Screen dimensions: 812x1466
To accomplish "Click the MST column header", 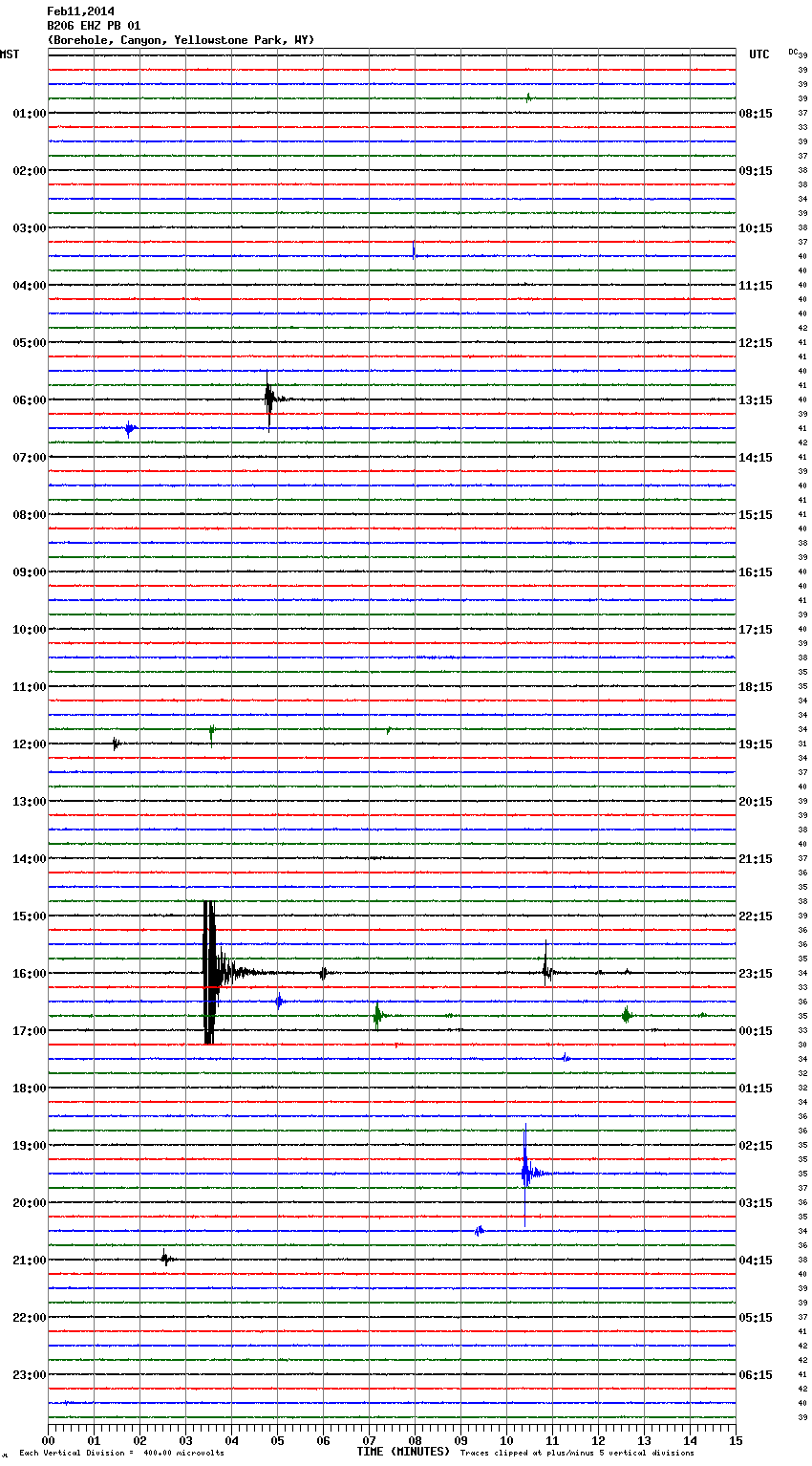I will click(x=10, y=54).
